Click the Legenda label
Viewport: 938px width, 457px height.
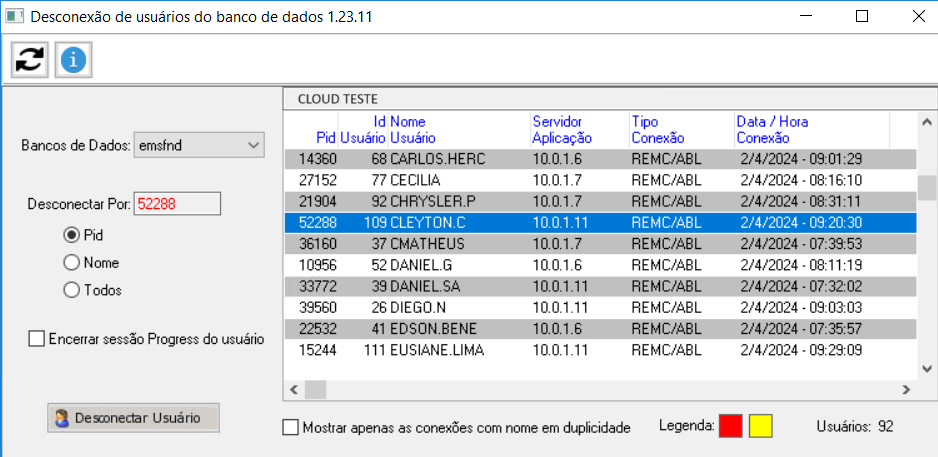point(686,426)
